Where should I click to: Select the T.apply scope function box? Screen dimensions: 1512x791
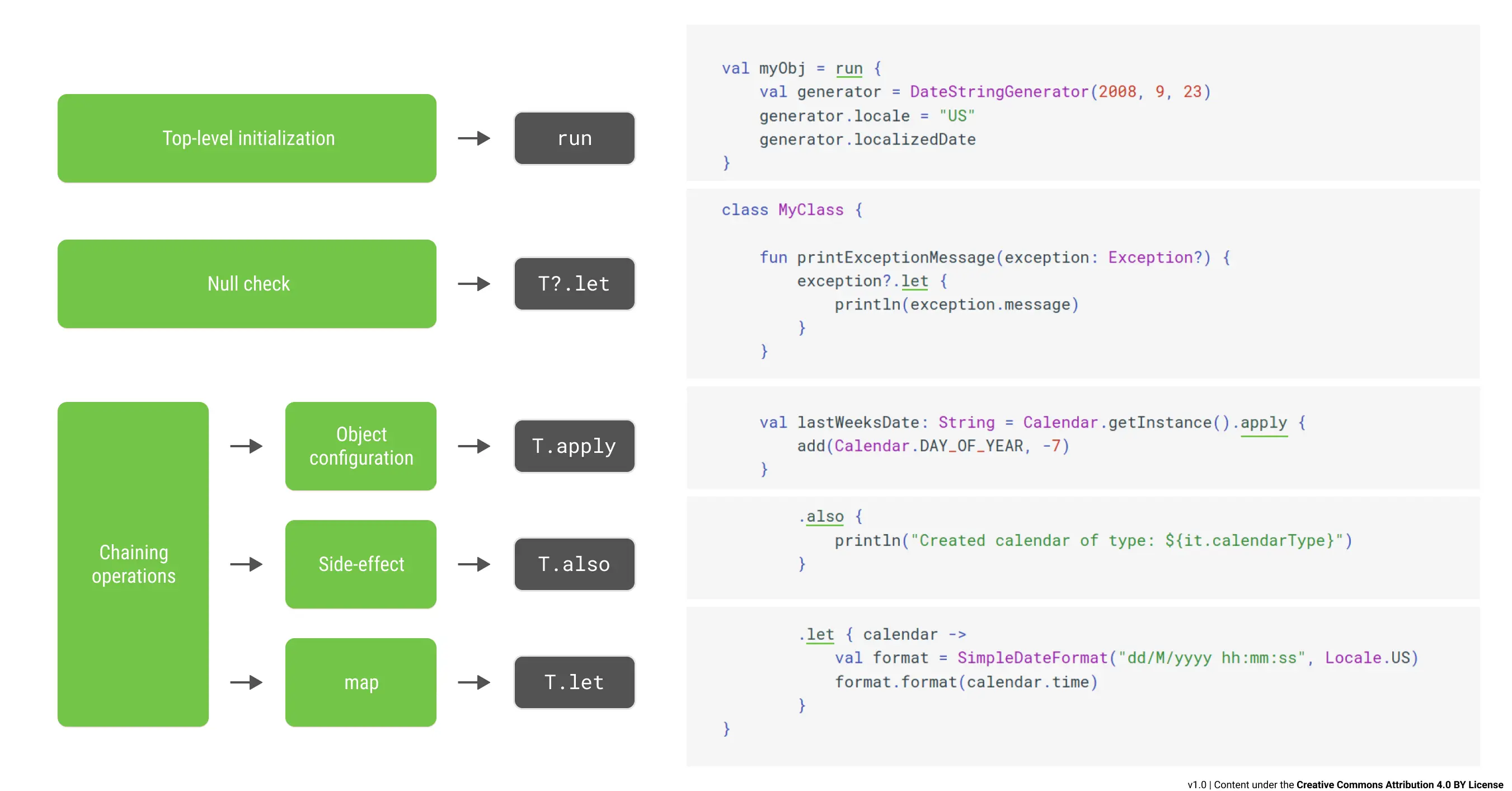pyautogui.click(x=574, y=446)
